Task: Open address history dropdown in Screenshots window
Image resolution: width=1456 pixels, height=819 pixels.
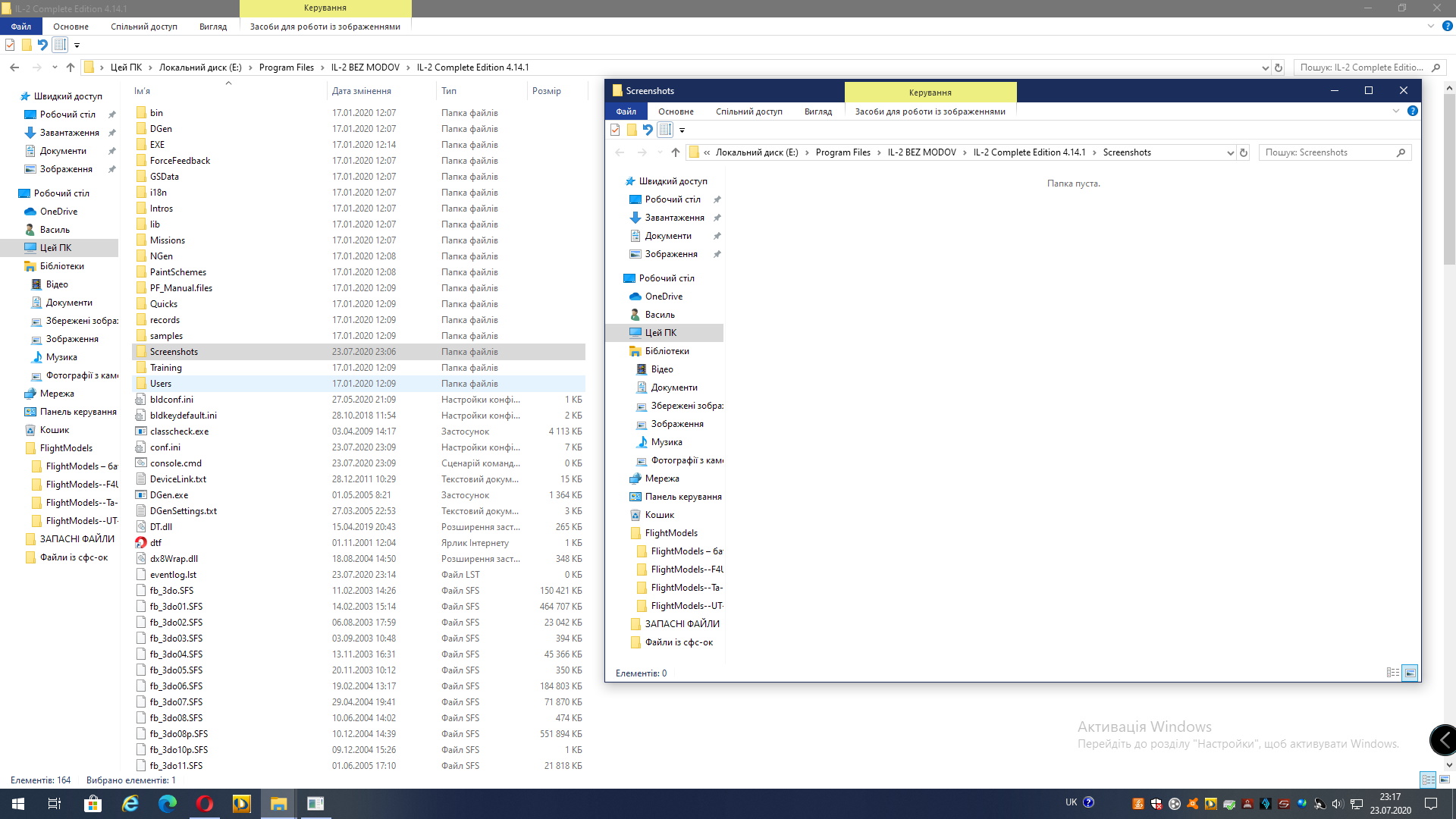Action: tap(1230, 152)
